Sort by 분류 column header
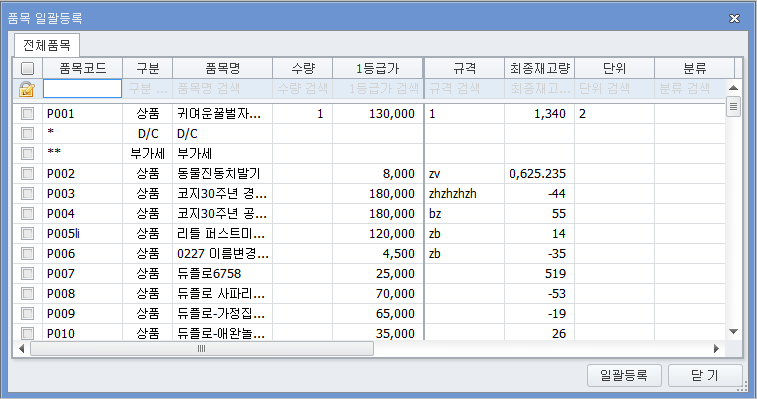Image resolution: width=757 pixels, height=399 pixels. [x=694, y=68]
